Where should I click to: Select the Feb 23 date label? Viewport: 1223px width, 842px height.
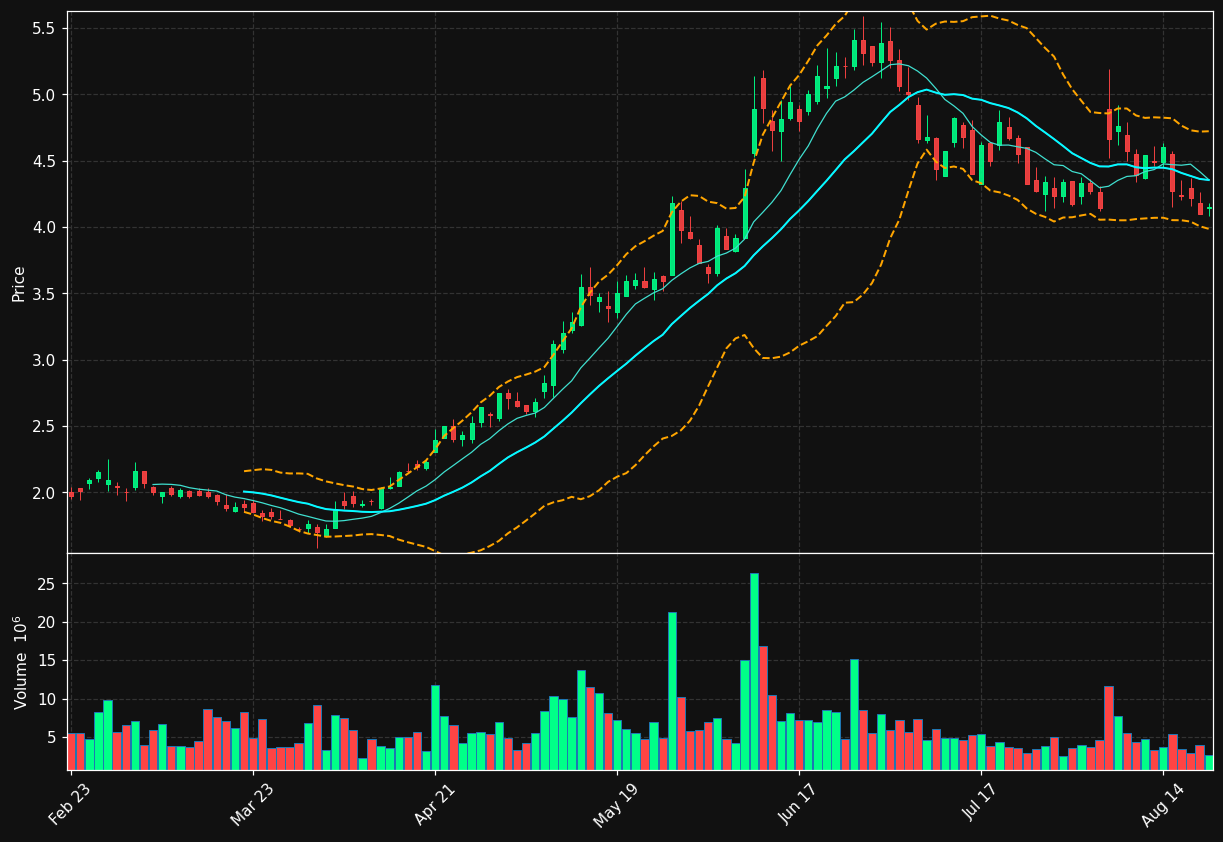click(70, 803)
